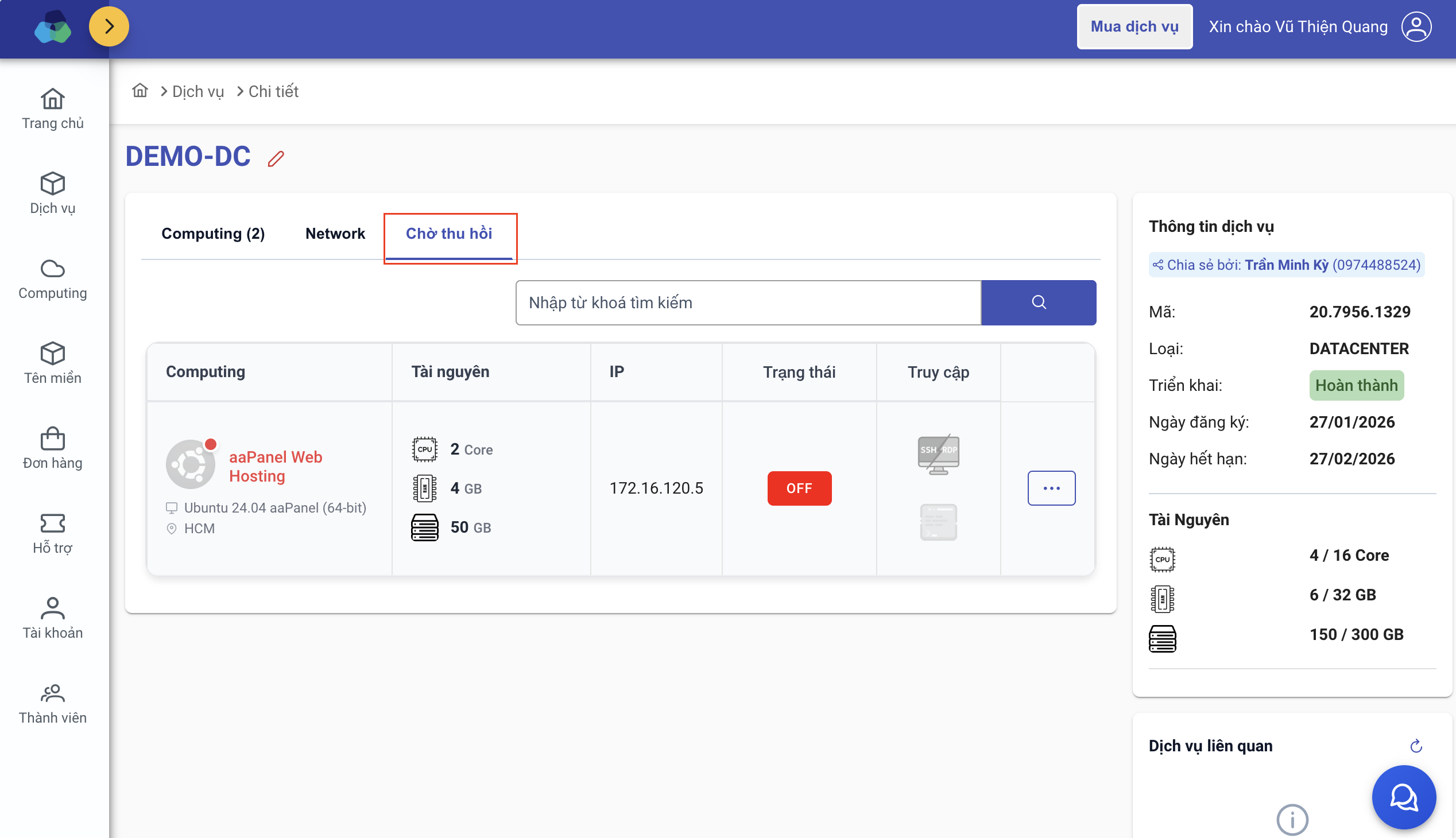Toggle the red OFF status button
Screen dimensions: 1456x838
(x=799, y=488)
